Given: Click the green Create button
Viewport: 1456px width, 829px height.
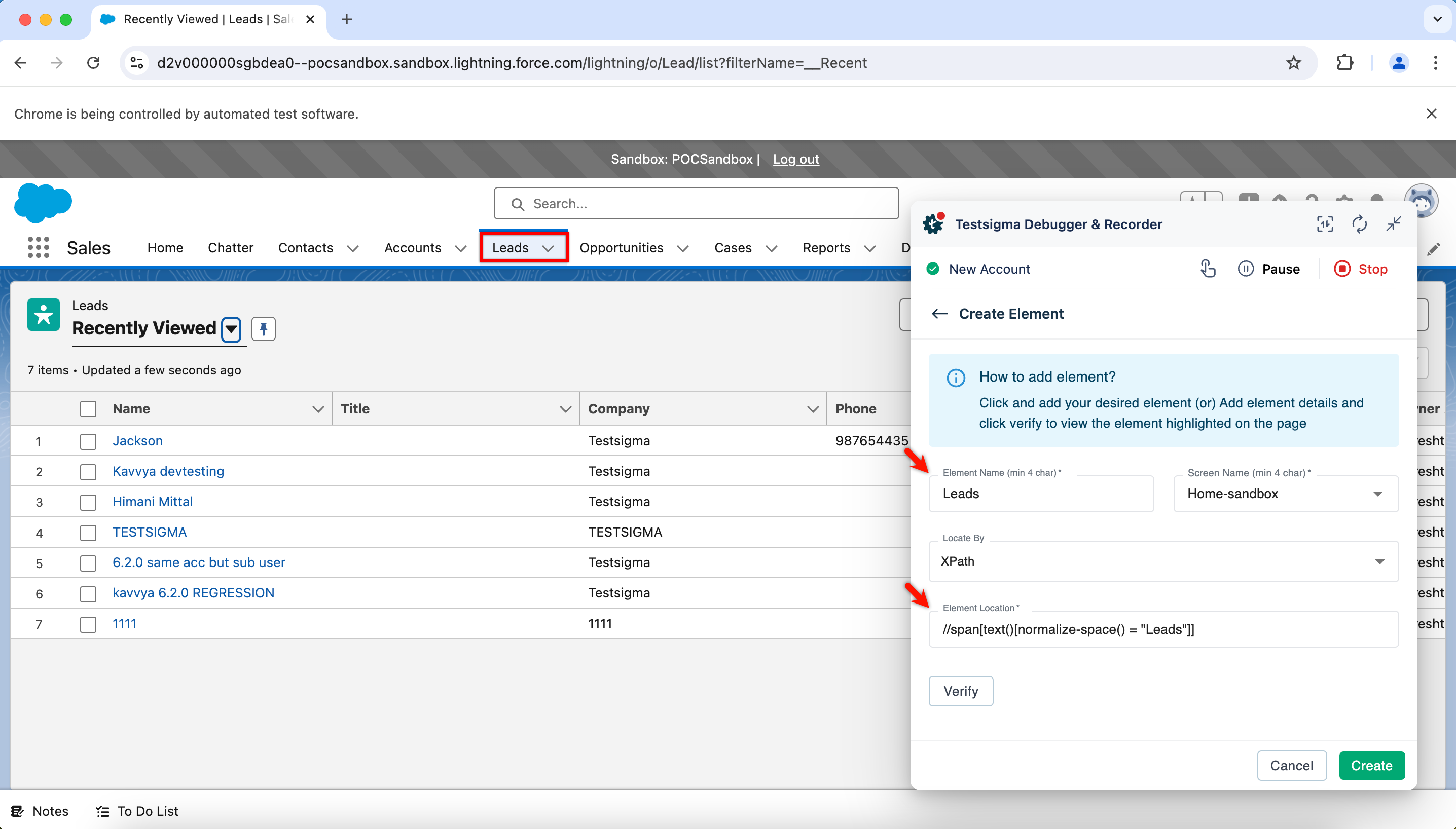Looking at the screenshot, I should click(1371, 766).
